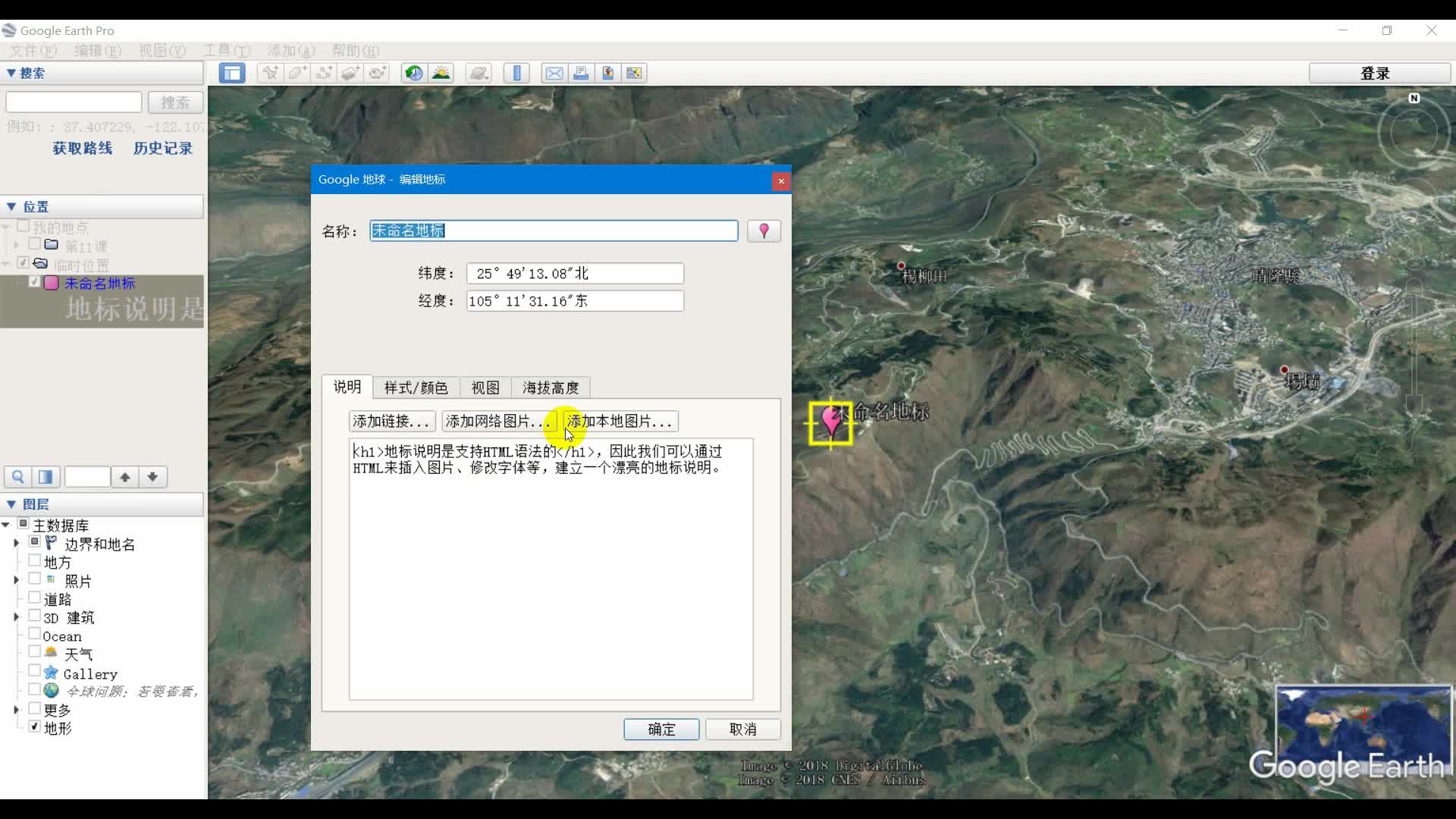
Task: Open the planet switcher icon
Action: pos(479,73)
